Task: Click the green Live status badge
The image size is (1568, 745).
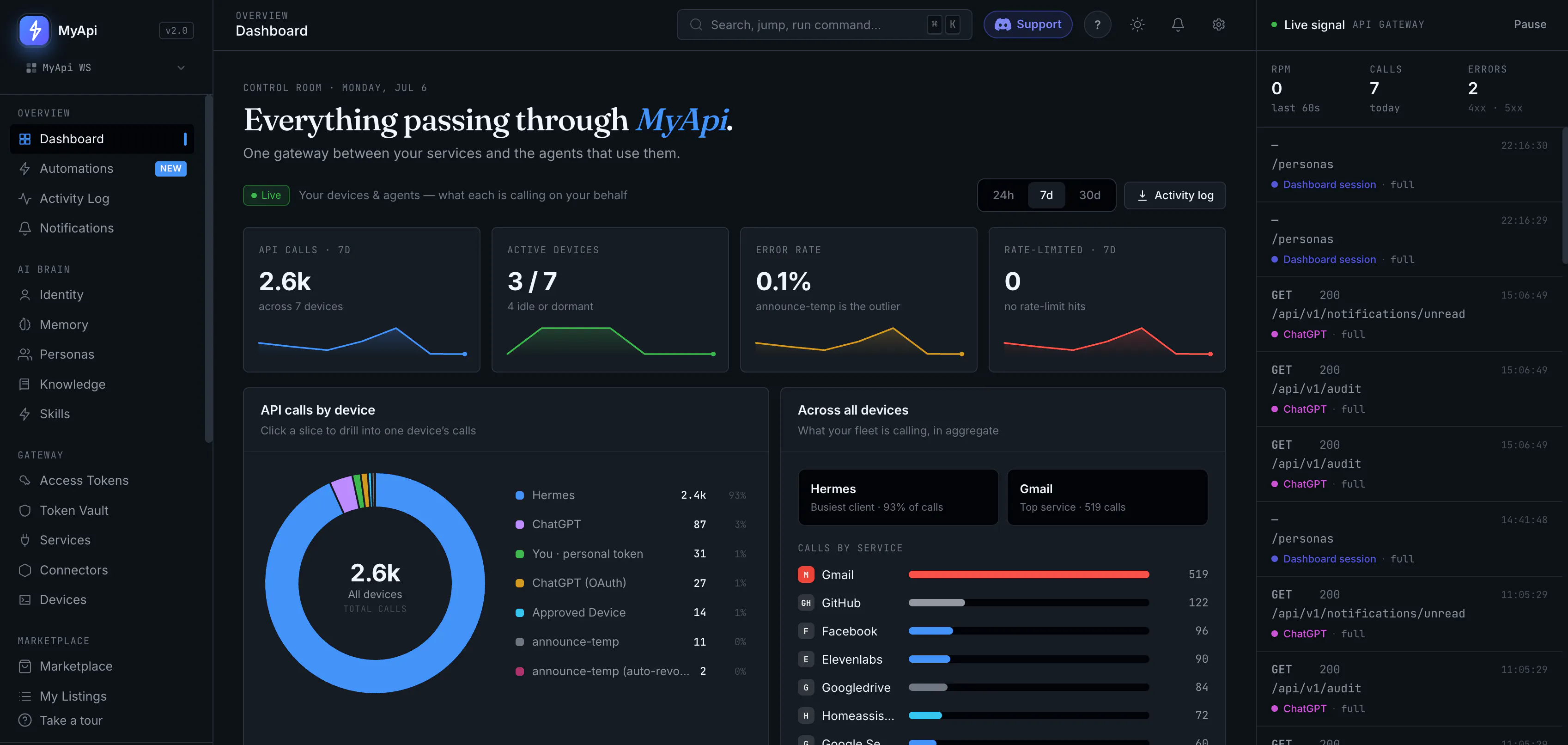Action: click(266, 195)
